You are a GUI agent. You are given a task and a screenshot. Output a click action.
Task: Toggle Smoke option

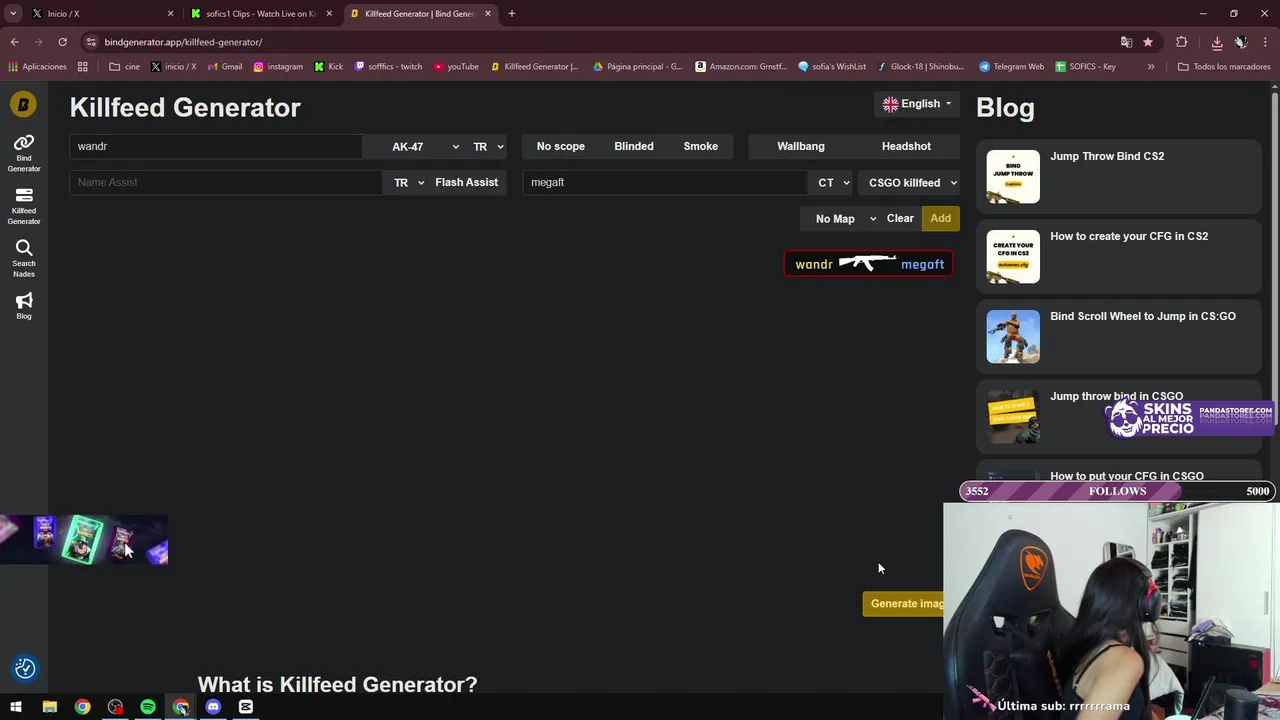click(x=701, y=146)
